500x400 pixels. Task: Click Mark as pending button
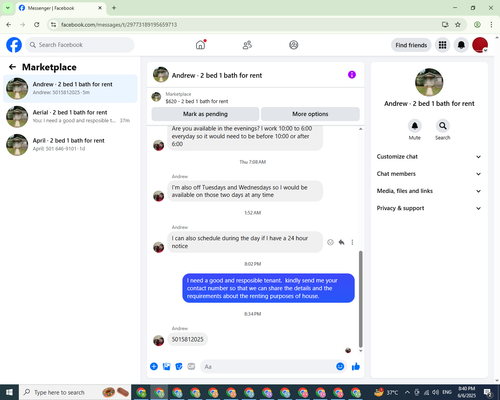tap(205, 114)
